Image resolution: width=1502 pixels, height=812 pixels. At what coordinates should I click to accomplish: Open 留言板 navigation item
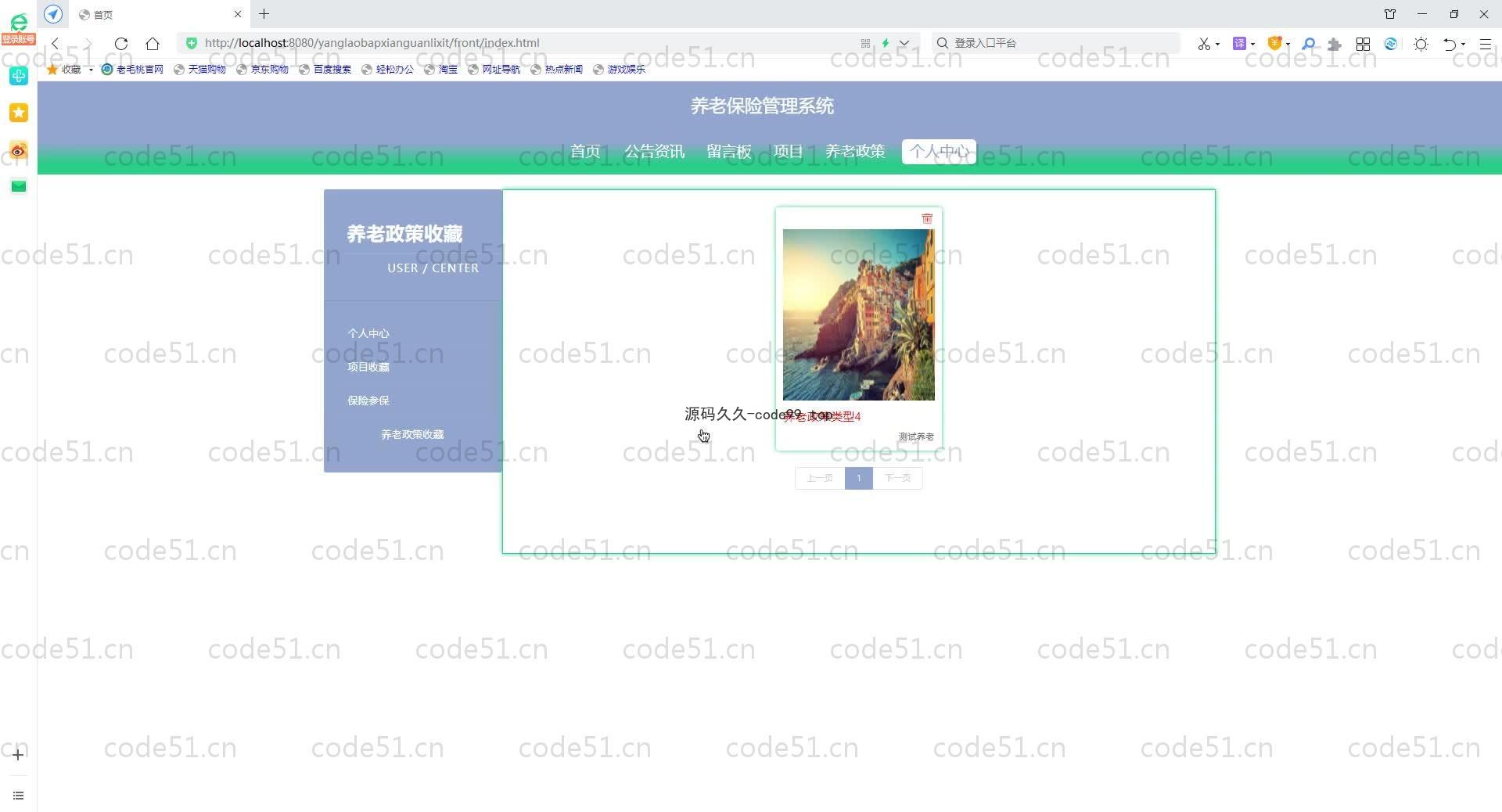point(729,152)
